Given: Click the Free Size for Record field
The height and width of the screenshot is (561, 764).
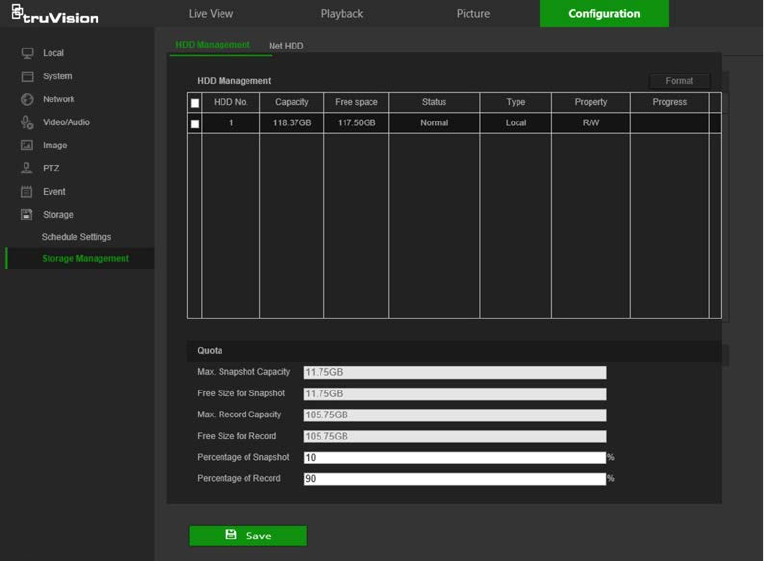Looking at the screenshot, I should (455, 436).
